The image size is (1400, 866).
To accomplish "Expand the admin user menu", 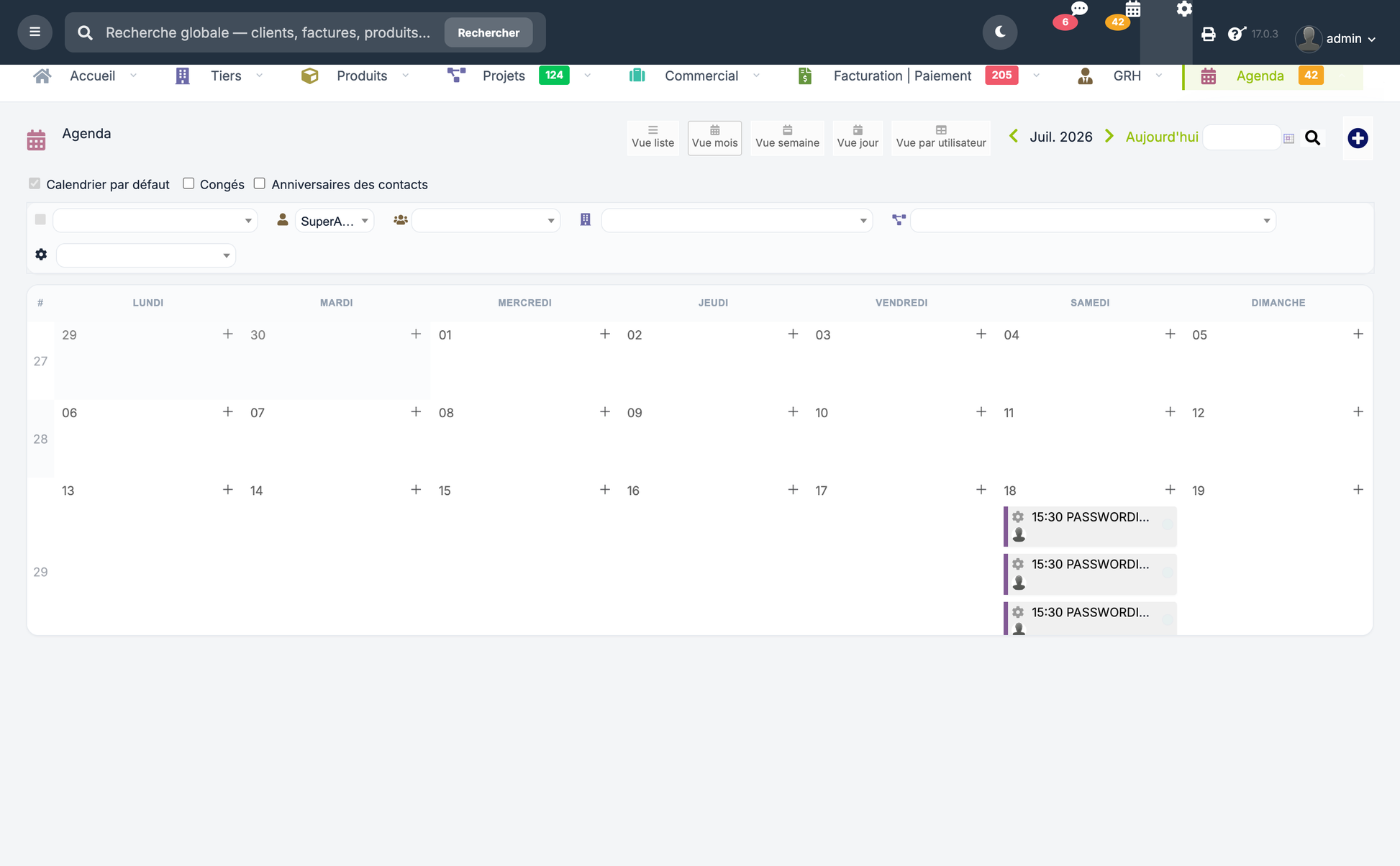I will pyautogui.click(x=1336, y=38).
